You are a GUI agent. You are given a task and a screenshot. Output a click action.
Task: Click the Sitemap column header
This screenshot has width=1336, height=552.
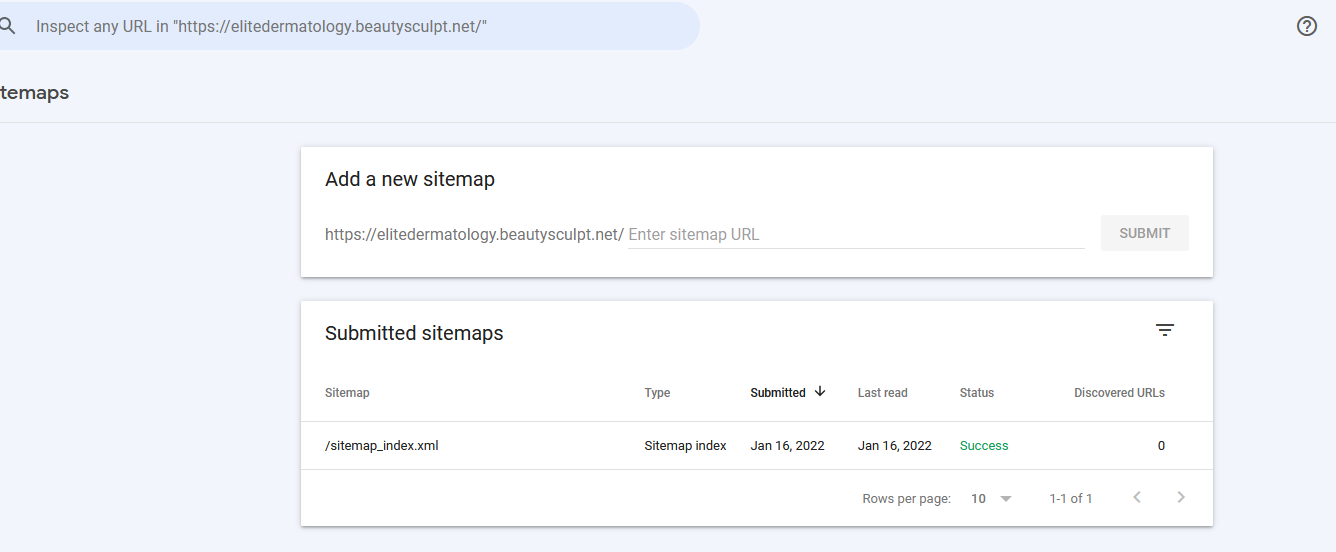click(347, 393)
